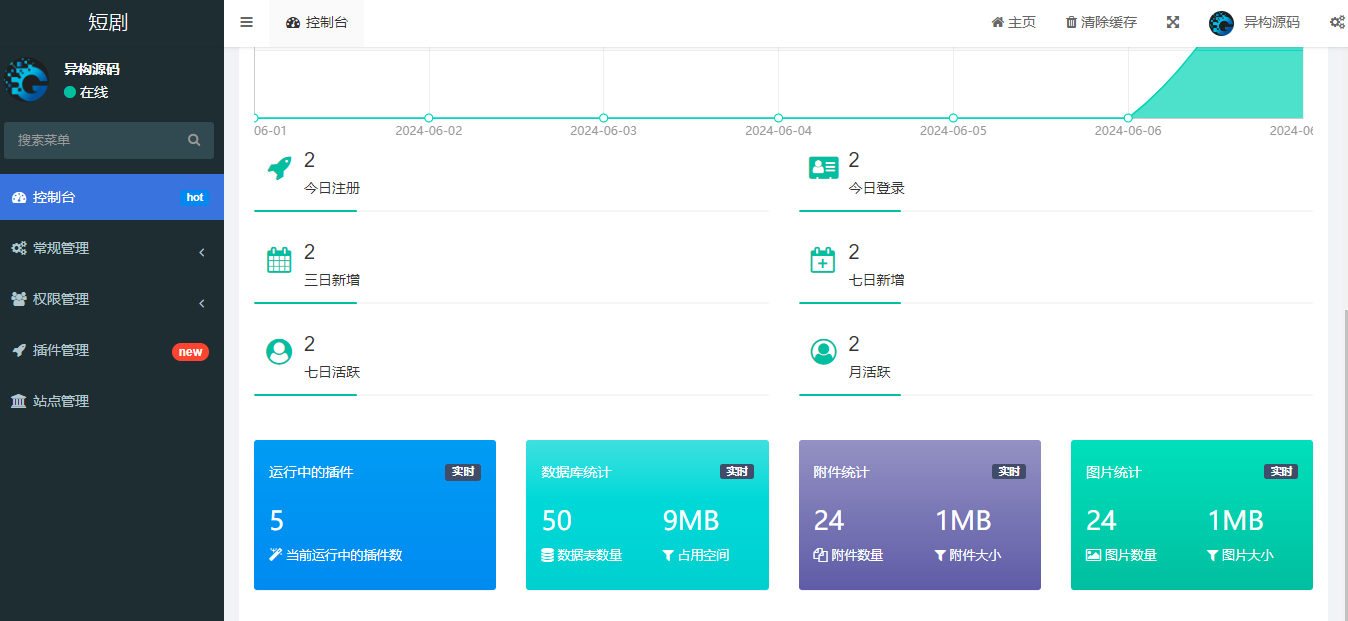Click the user icon beside 七日活跃
Image resolution: width=1348 pixels, height=621 pixels.
pyautogui.click(x=279, y=352)
